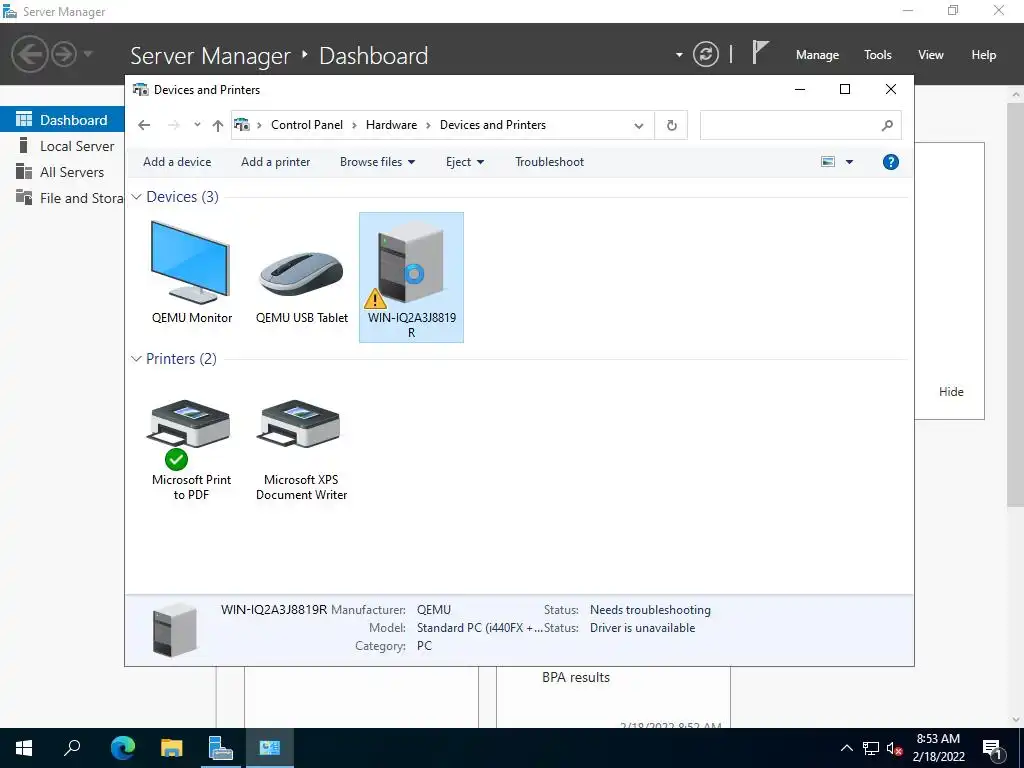Click the taskbar clock showing 8:53 AM
Screen dimensions: 1024x768
(x=938, y=748)
